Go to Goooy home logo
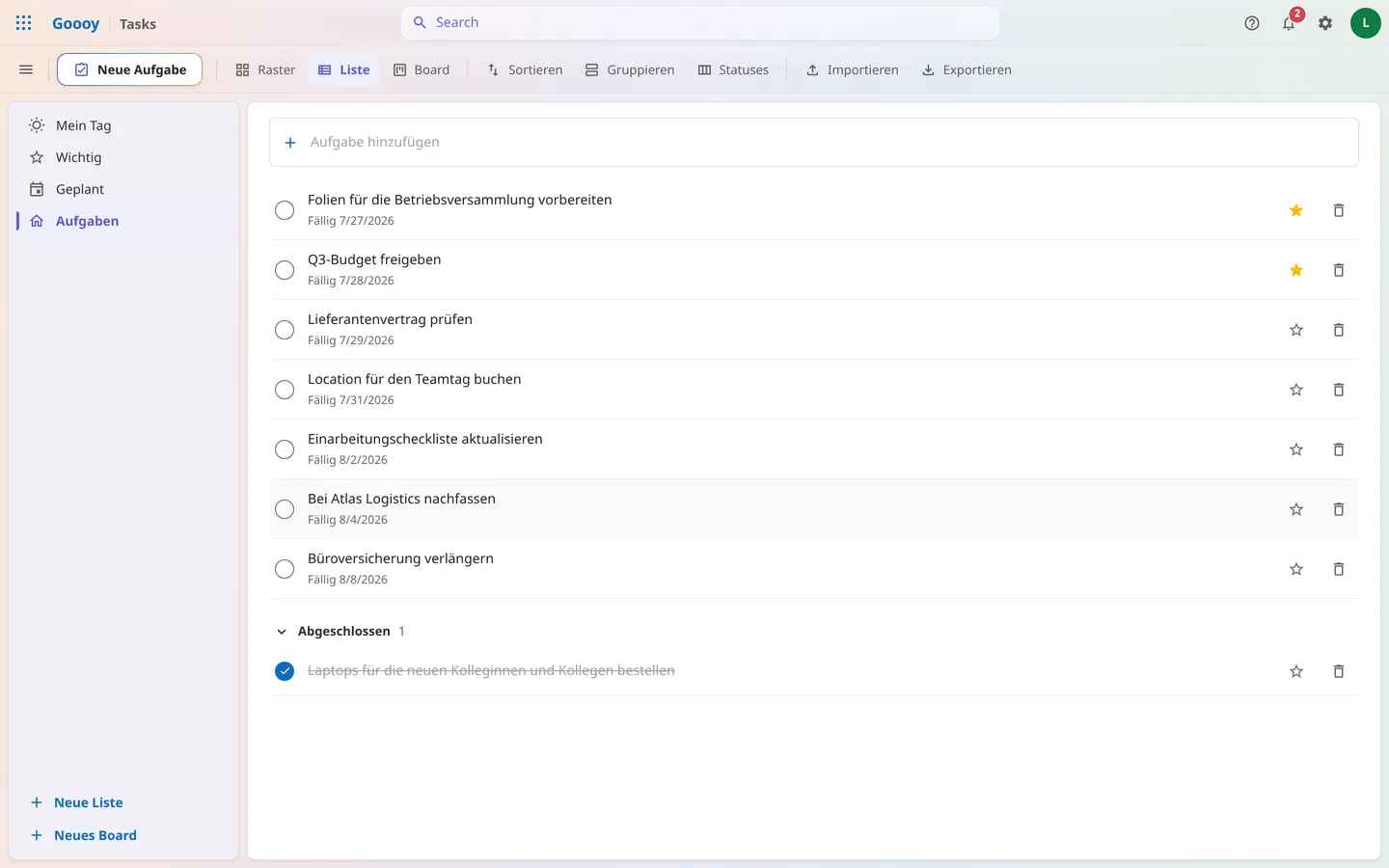Viewport: 1389px width, 868px height. [75, 23]
